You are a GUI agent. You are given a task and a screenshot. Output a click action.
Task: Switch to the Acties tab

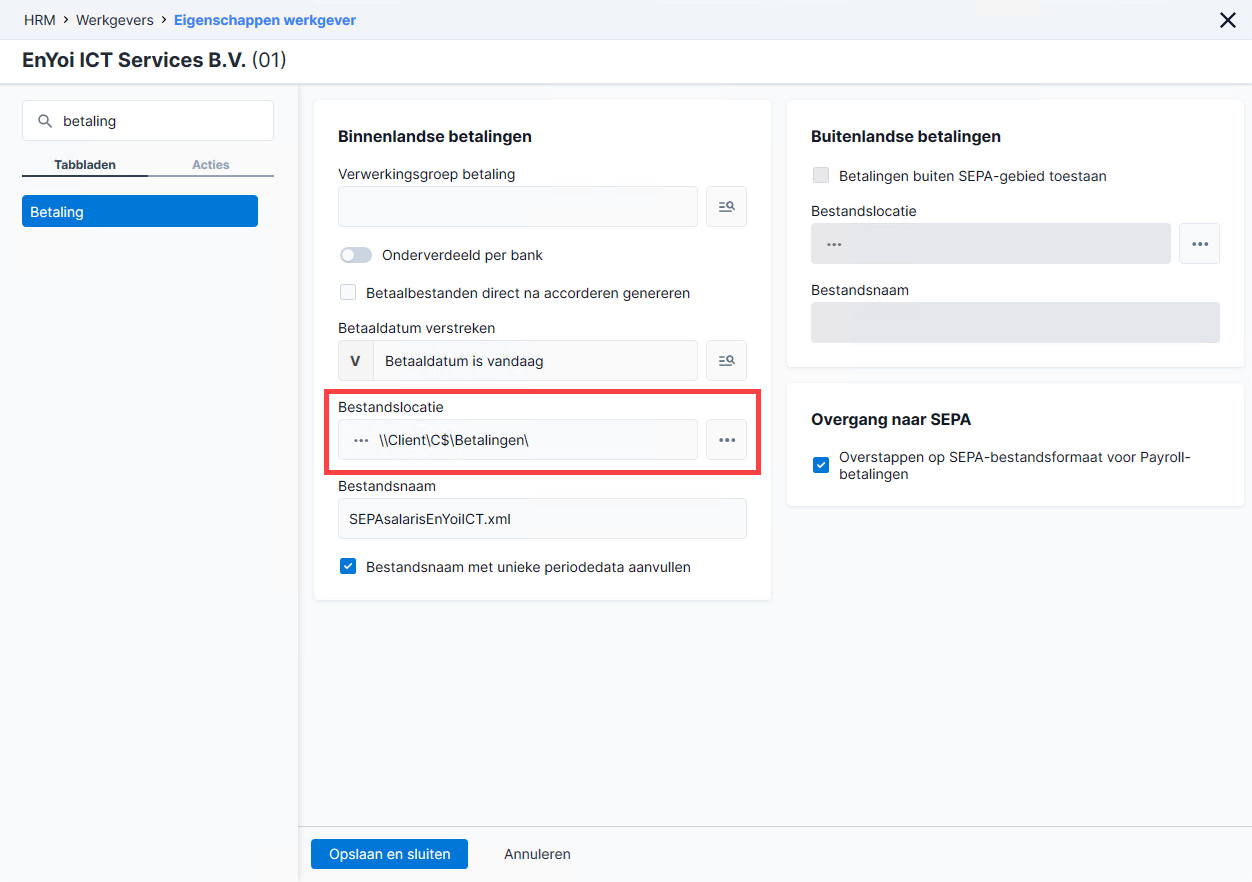211,165
